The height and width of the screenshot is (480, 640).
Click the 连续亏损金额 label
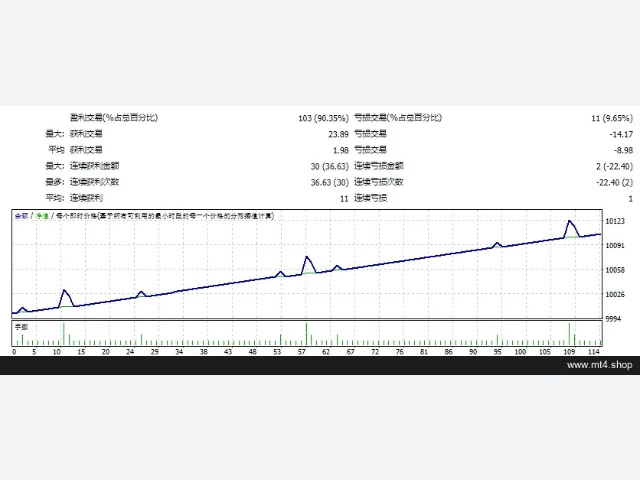pos(379,166)
